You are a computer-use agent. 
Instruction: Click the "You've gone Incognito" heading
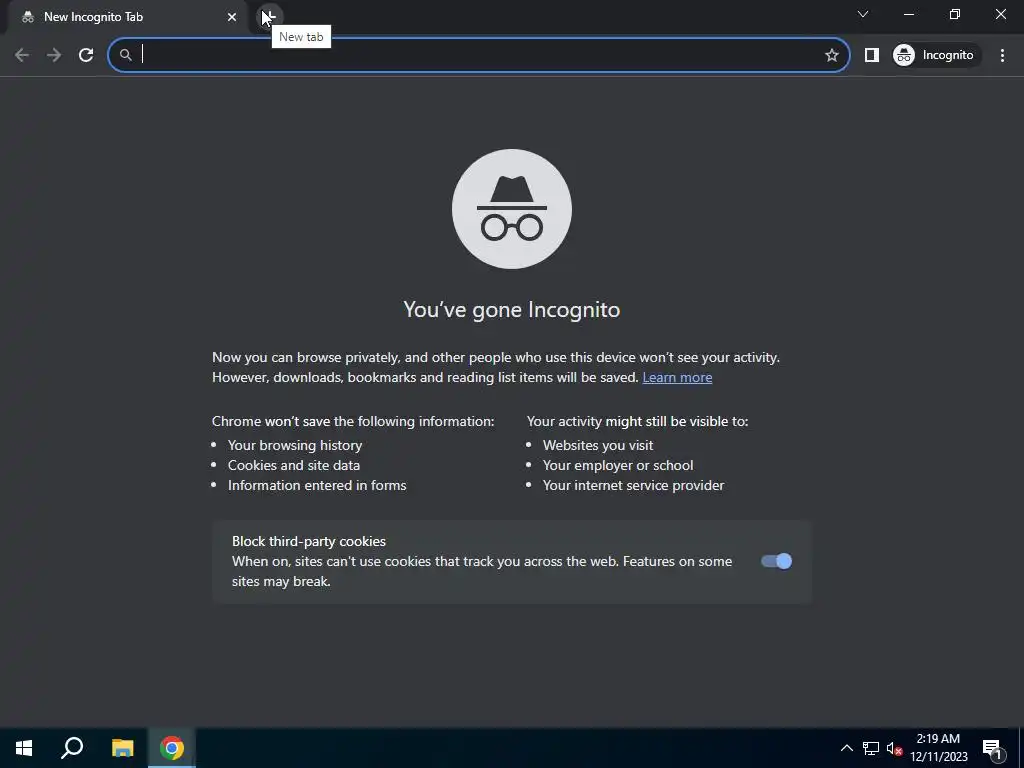[511, 309]
